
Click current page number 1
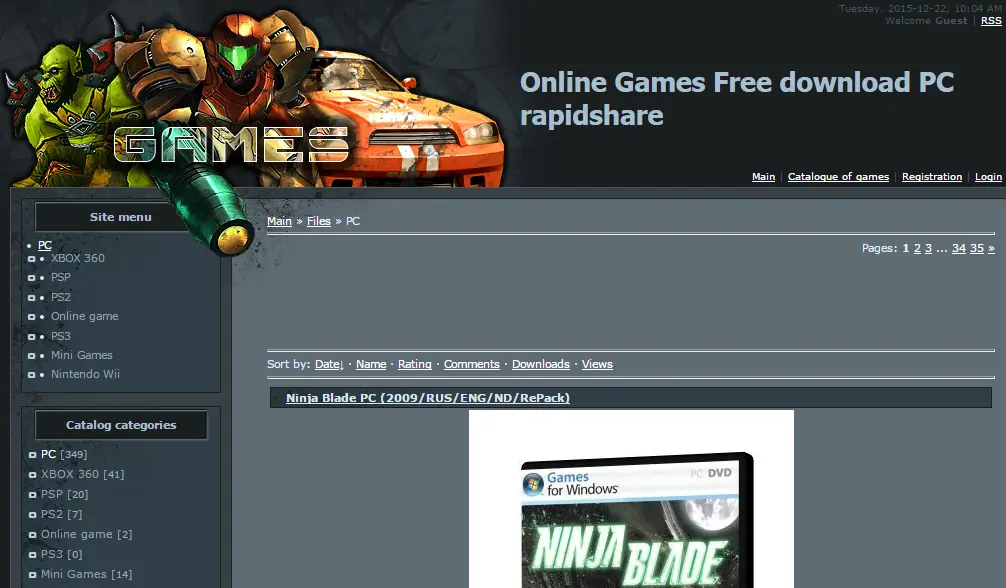click(x=905, y=248)
